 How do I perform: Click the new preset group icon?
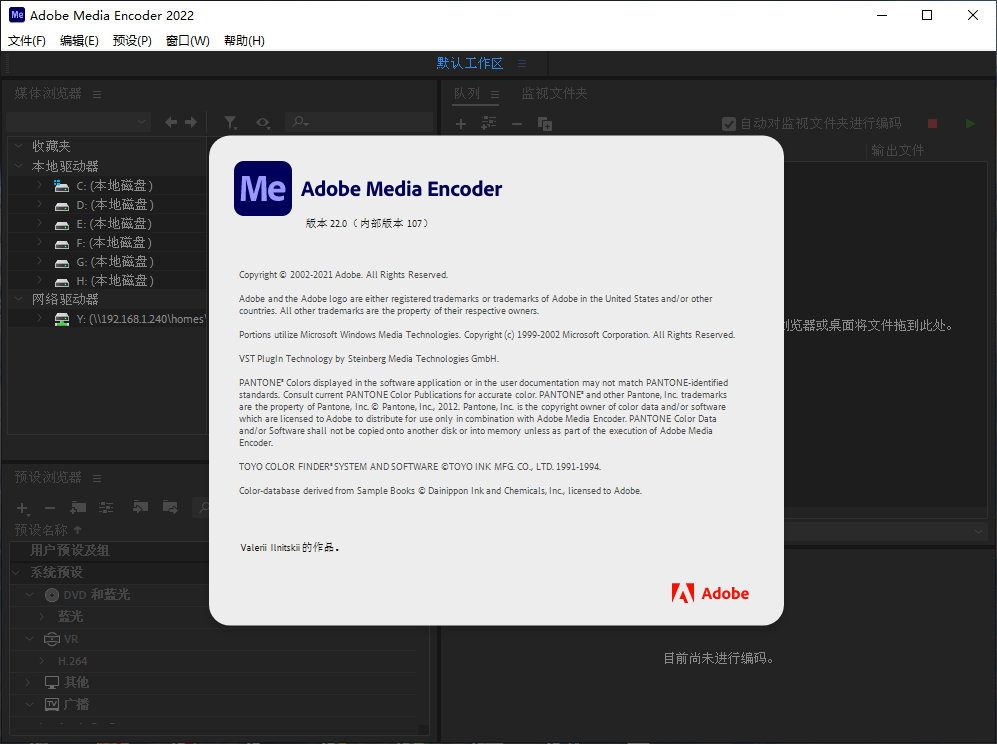pyautogui.click(x=78, y=507)
